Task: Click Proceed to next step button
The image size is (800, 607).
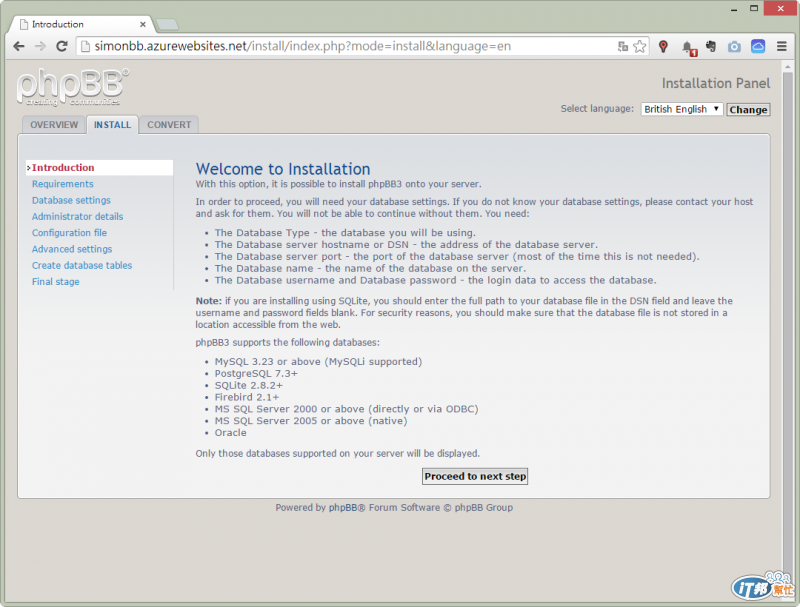Action: (474, 476)
